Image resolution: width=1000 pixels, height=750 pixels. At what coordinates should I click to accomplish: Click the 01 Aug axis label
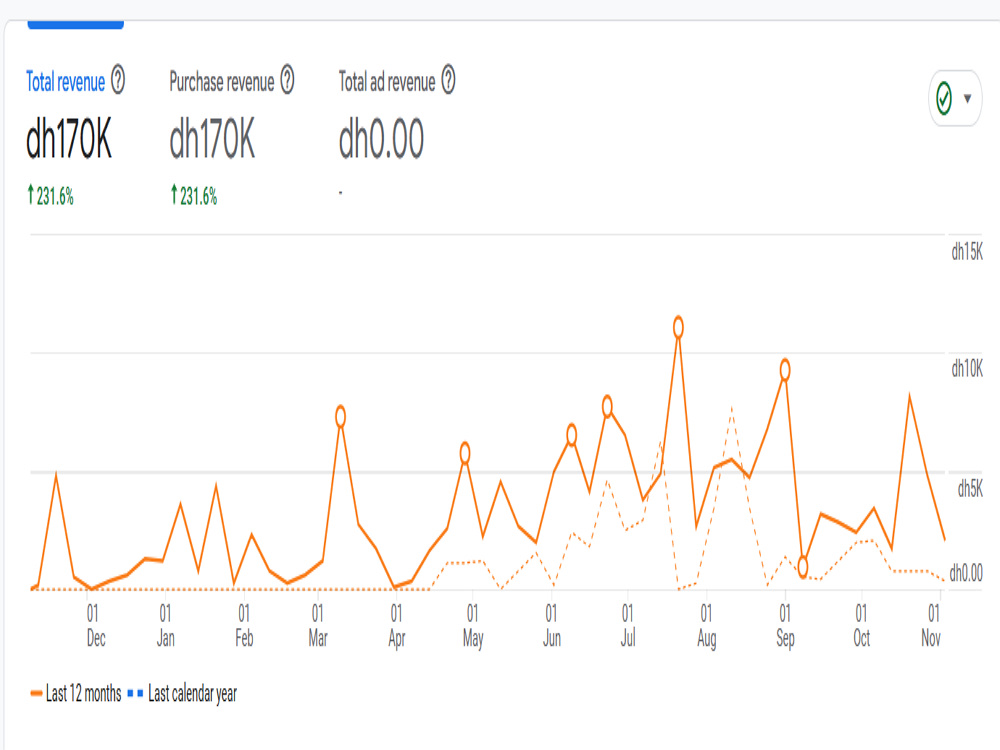706,626
